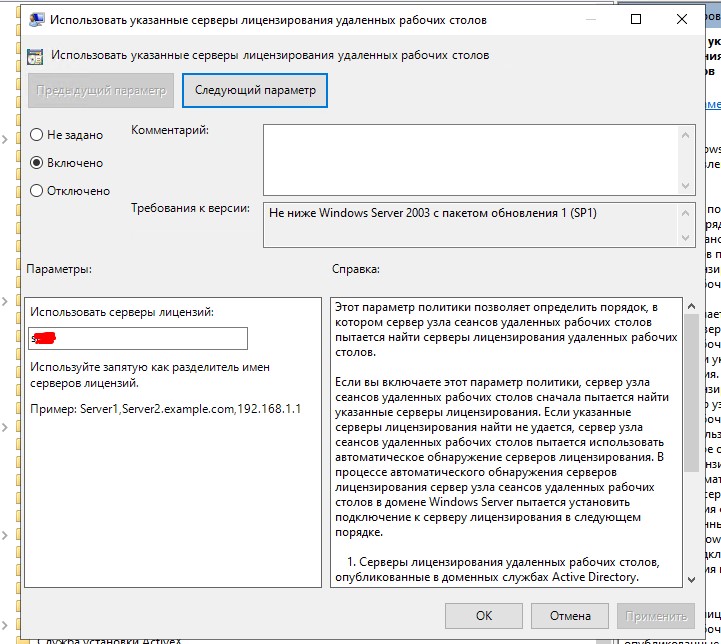Image resolution: width=721 pixels, height=644 pixels.
Task: Click the help paragraph starting 'Этот параметр политики'
Action: (506, 330)
